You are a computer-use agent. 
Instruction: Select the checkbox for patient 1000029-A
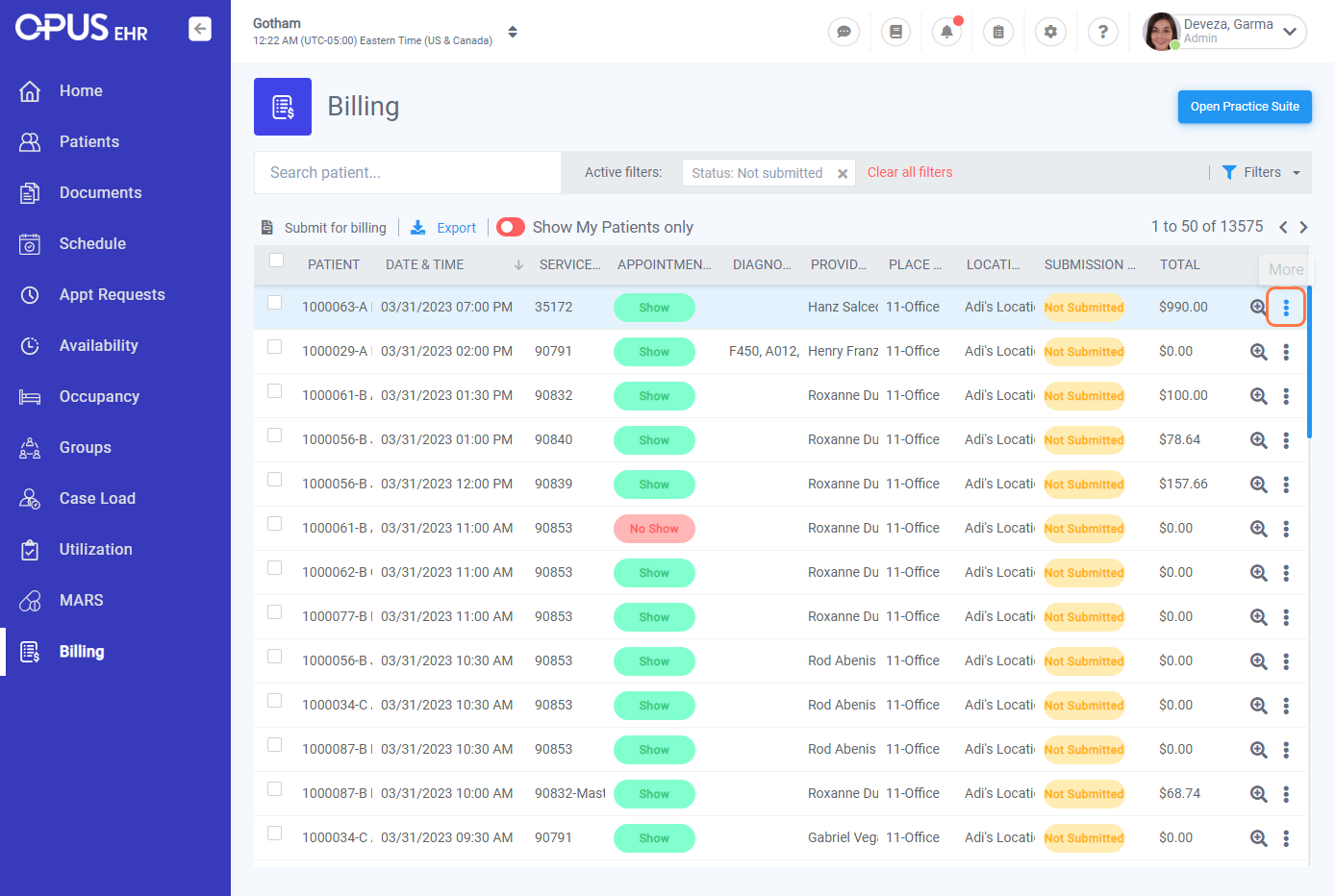[275, 347]
